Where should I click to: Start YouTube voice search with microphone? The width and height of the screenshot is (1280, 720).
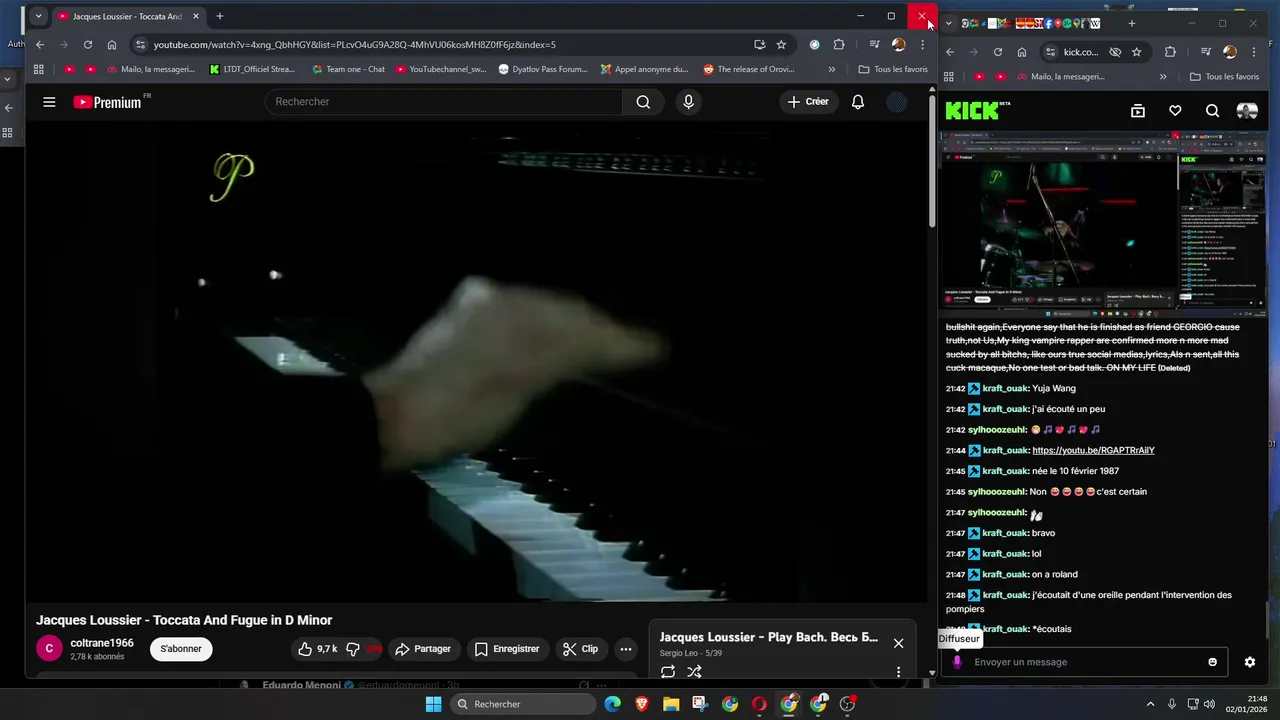(x=688, y=102)
